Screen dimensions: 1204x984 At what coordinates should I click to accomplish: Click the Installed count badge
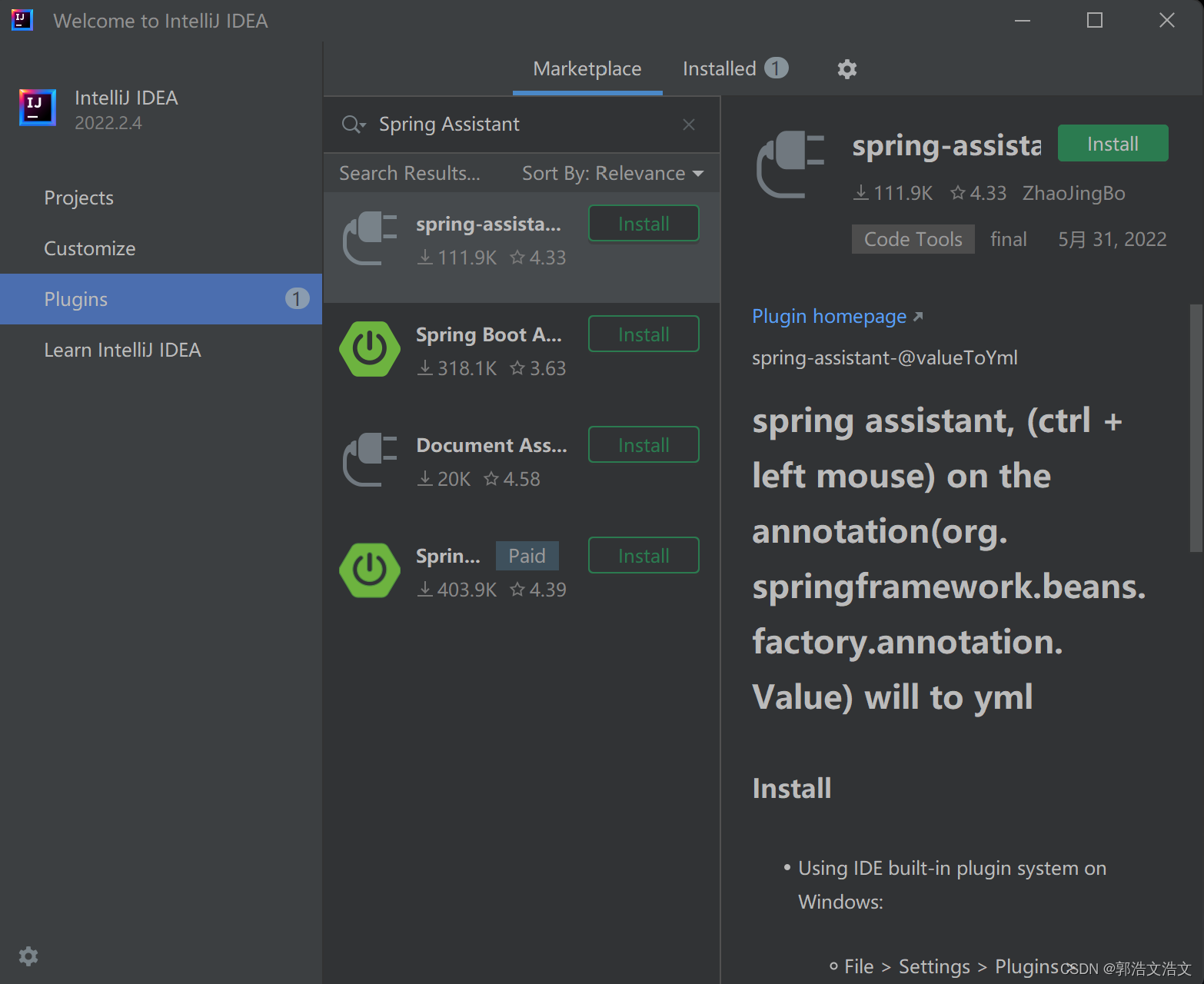click(777, 68)
